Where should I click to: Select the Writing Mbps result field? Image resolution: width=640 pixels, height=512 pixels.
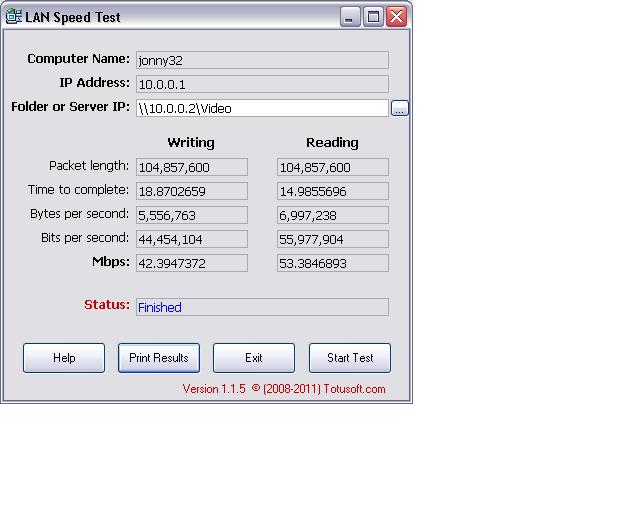[191, 263]
